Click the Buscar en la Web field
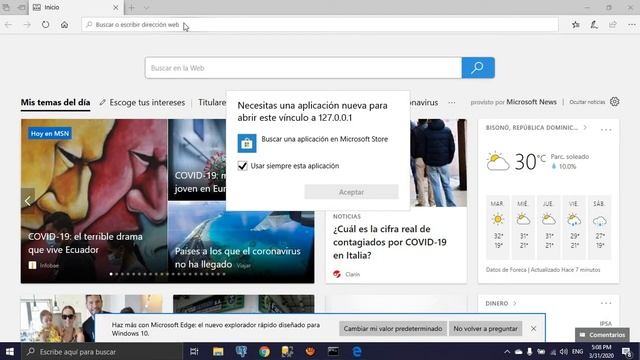640x360 pixels. click(303, 68)
